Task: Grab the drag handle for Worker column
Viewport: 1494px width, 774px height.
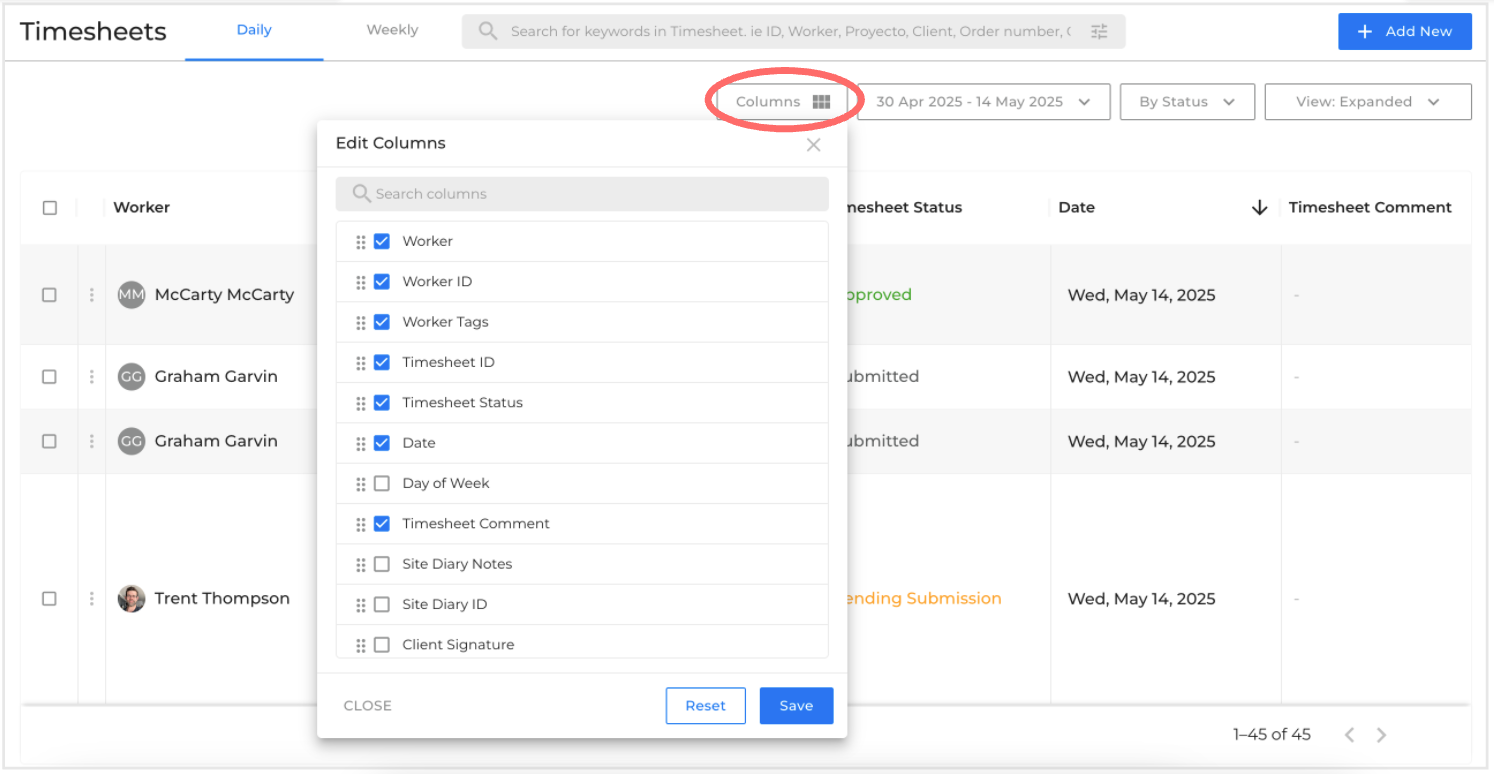Action: [360, 242]
